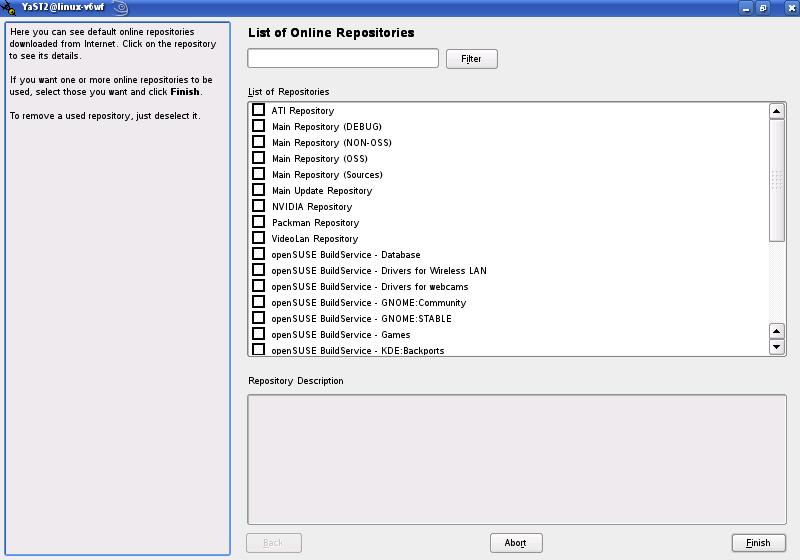This screenshot has width=800, height=560.
Task: Click the repository list scrollbar thumb
Action: click(x=777, y=180)
